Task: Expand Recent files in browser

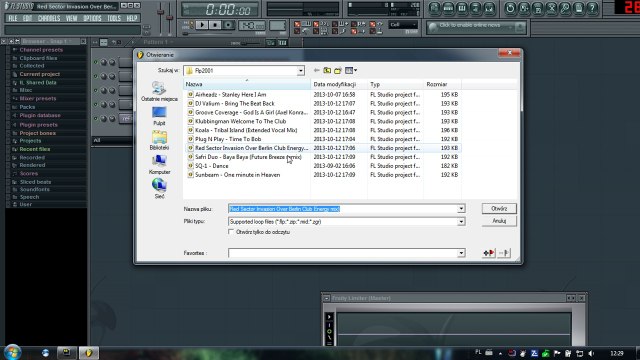Action: [x=35, y=149]
